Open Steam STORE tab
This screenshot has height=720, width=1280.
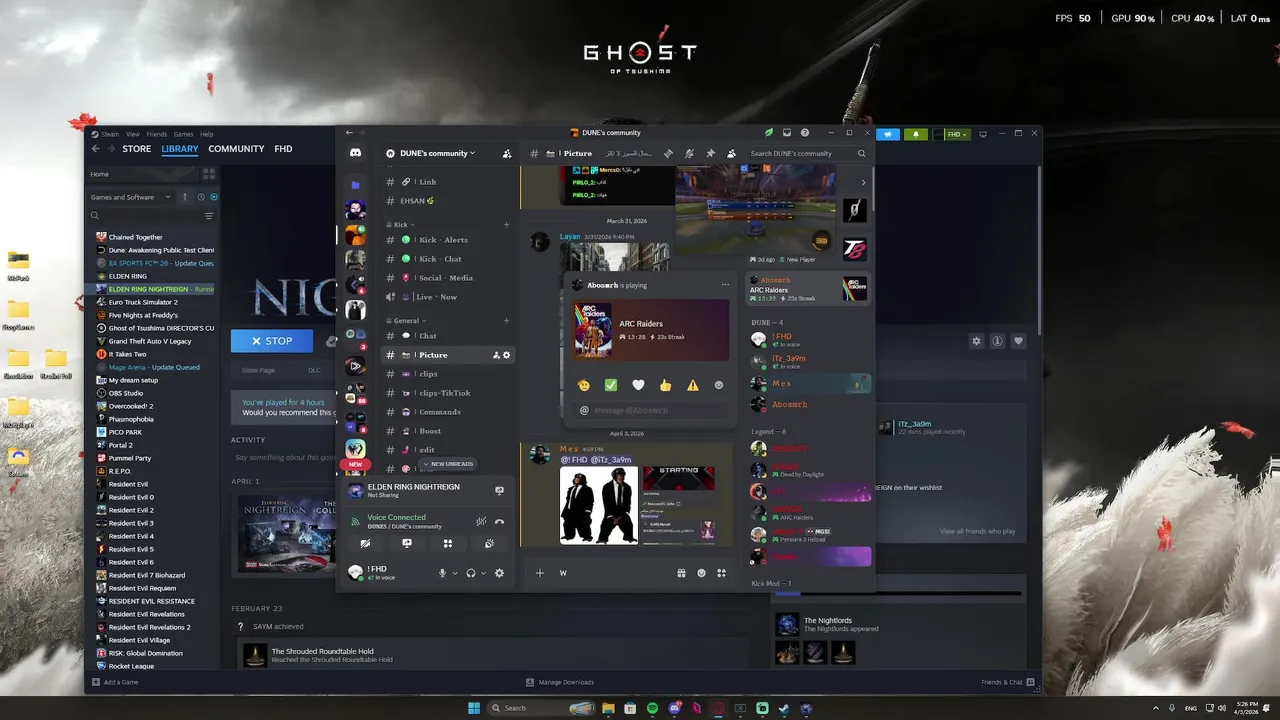(x=137, y=149)
